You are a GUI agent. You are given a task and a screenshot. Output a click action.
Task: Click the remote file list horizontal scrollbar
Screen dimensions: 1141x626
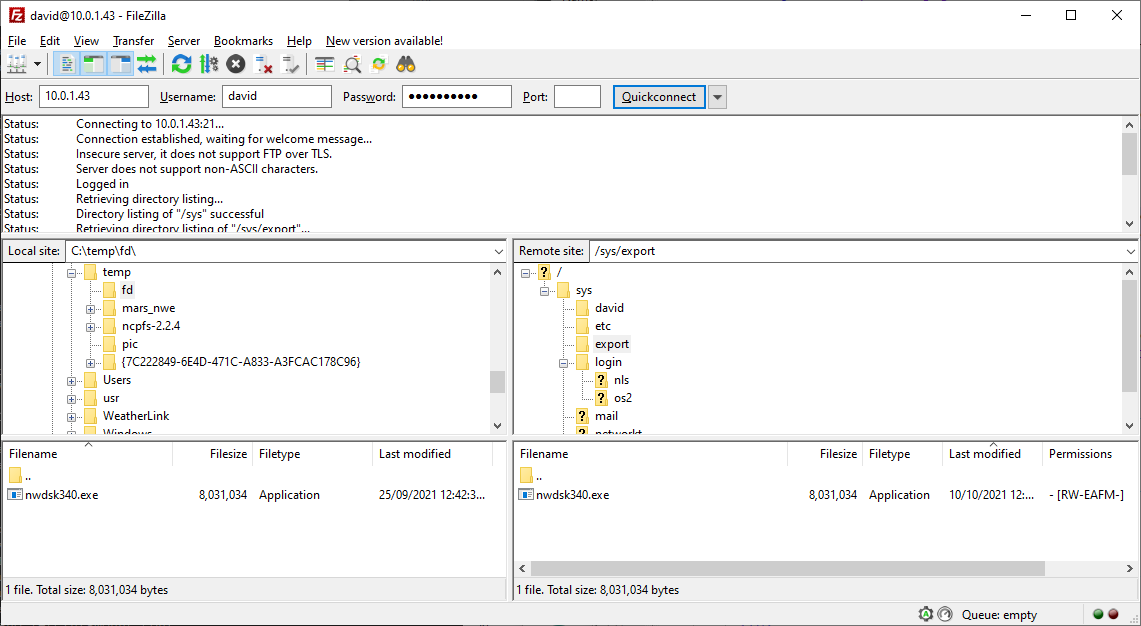[x=787, y=568]
